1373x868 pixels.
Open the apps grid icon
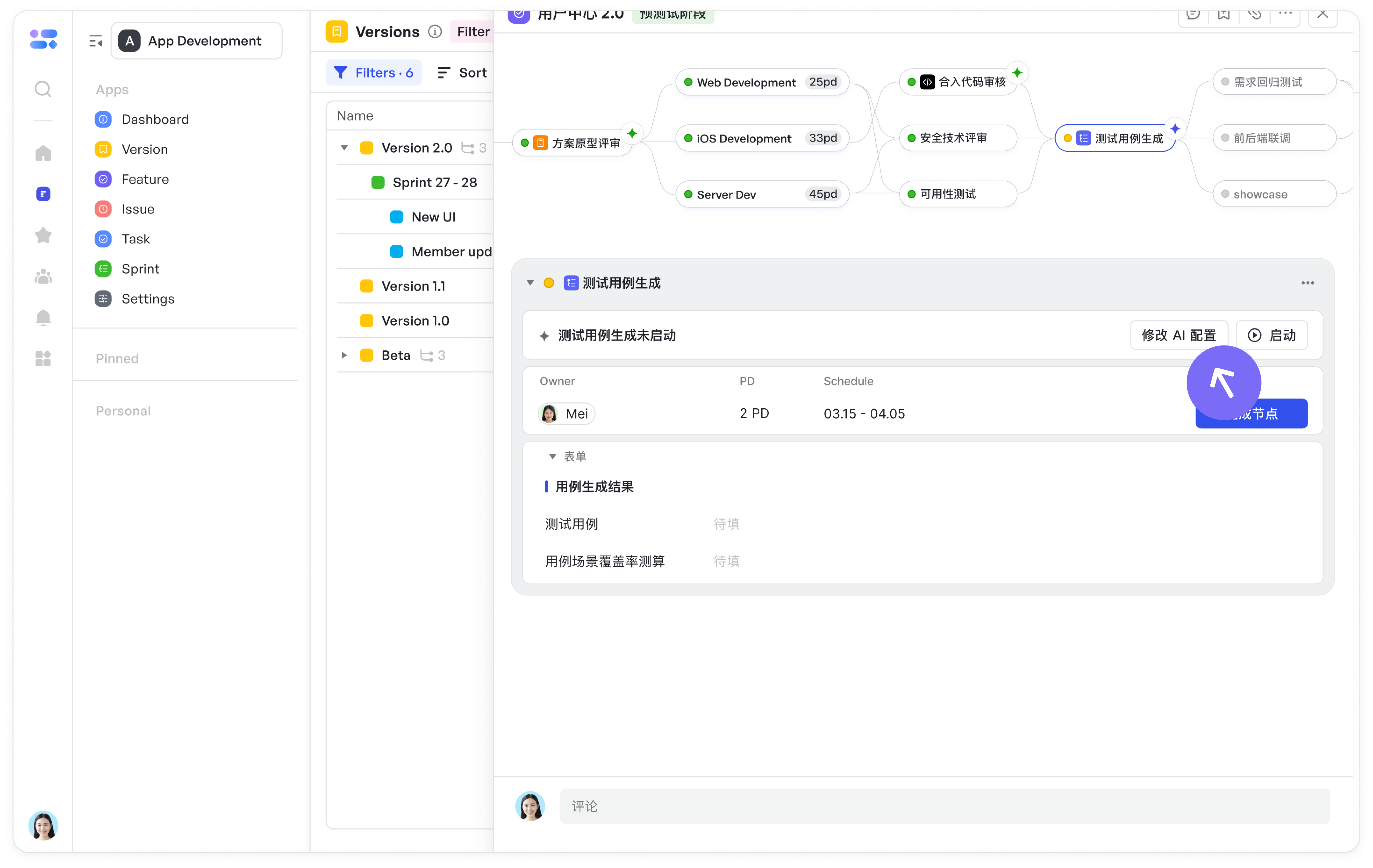pyautogui.click(x=43, y=359)
